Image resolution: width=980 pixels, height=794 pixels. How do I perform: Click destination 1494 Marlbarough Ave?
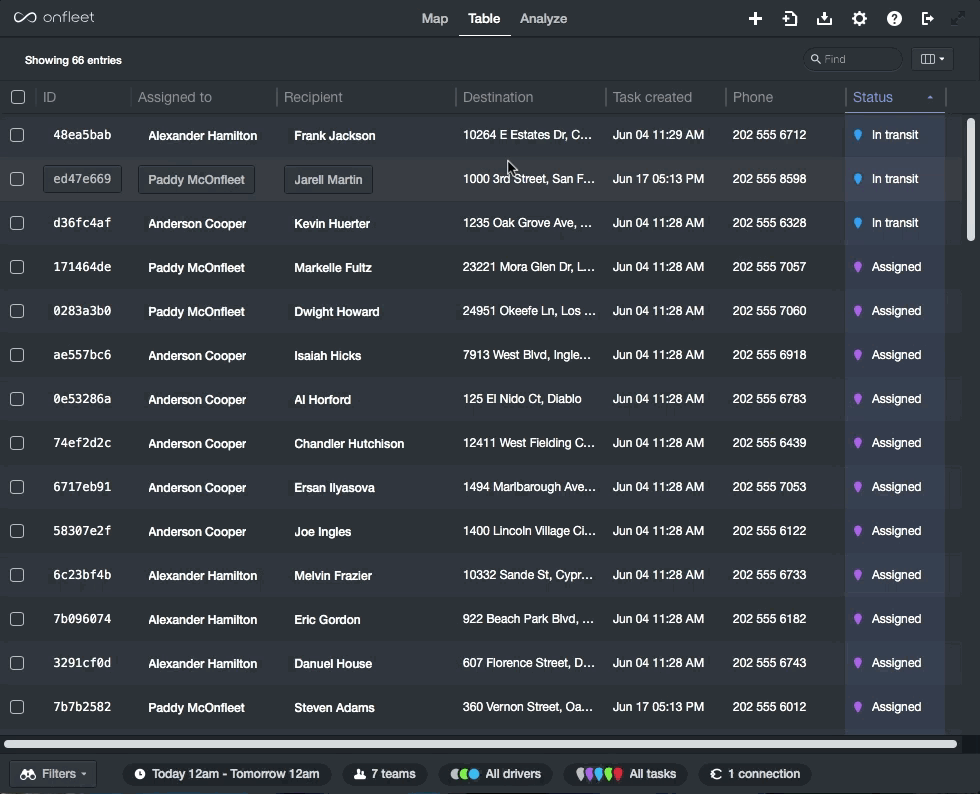(529, 487)
